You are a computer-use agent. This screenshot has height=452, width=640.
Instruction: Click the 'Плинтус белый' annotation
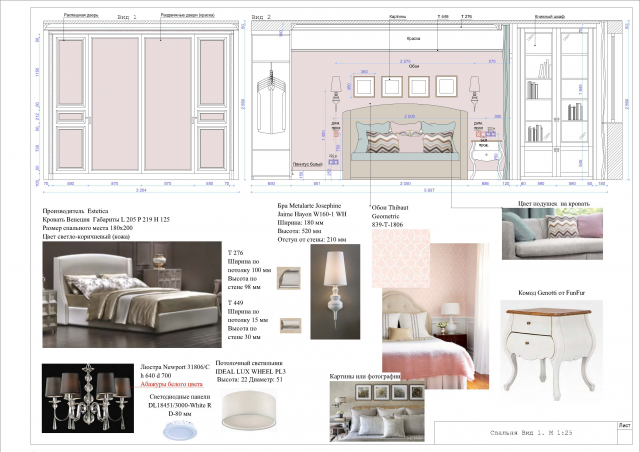(x=307, y=164)
